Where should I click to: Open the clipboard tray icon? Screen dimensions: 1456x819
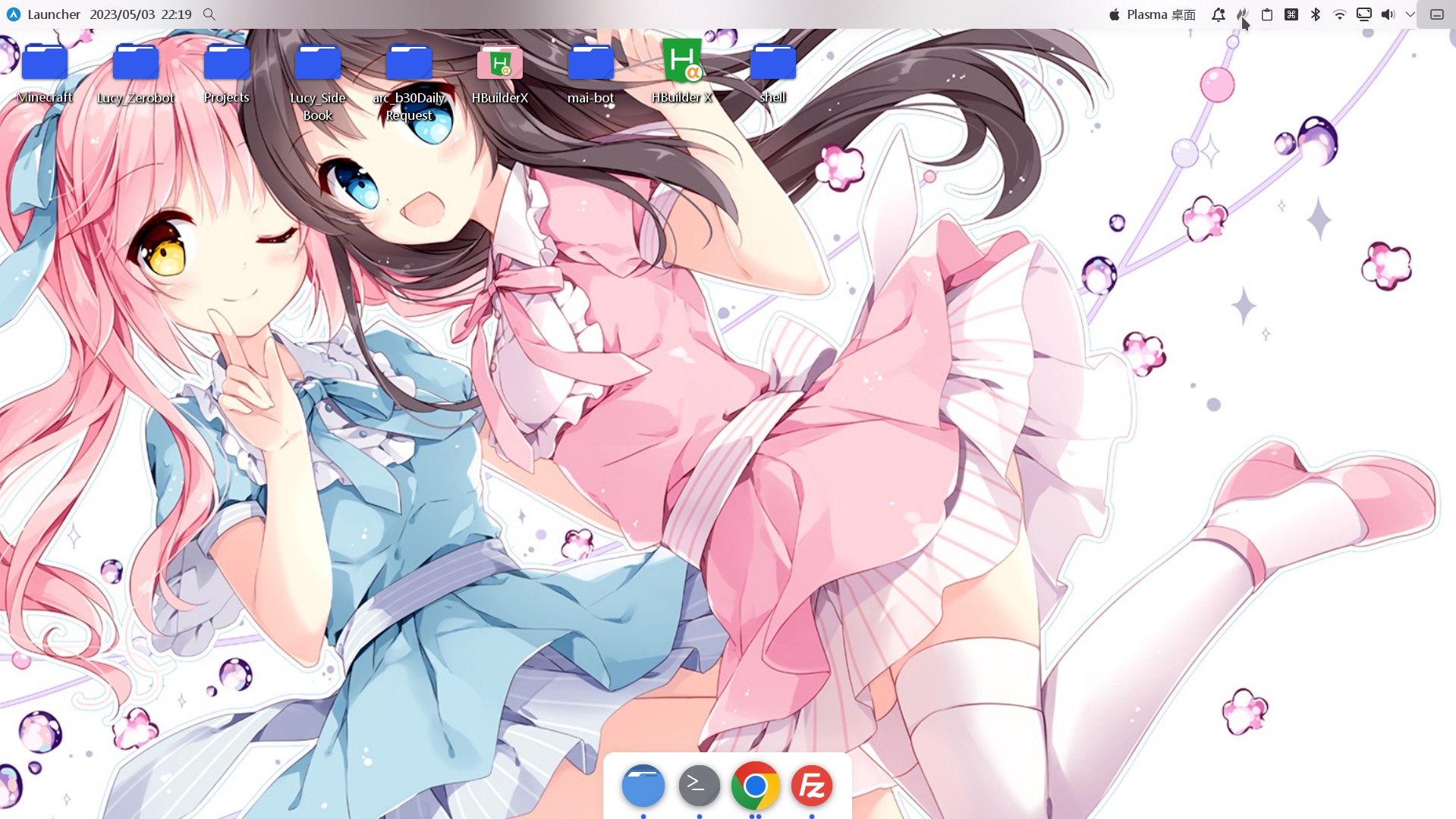pyautogui.click(x=1267, y=14)
